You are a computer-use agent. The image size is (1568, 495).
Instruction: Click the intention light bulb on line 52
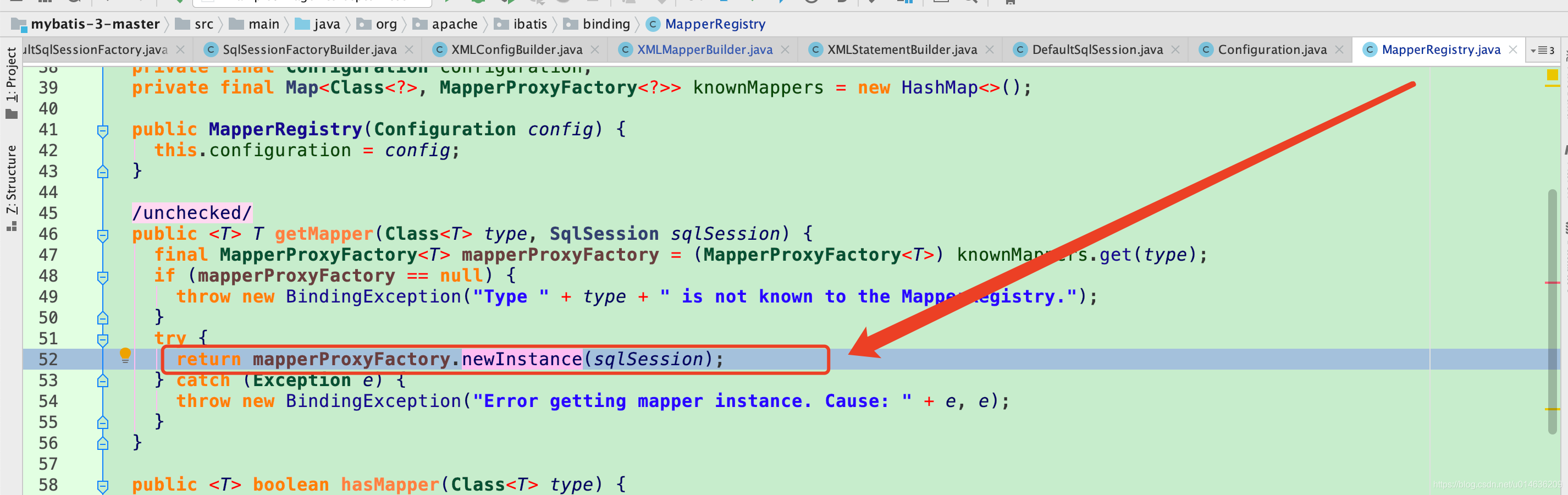125,355
